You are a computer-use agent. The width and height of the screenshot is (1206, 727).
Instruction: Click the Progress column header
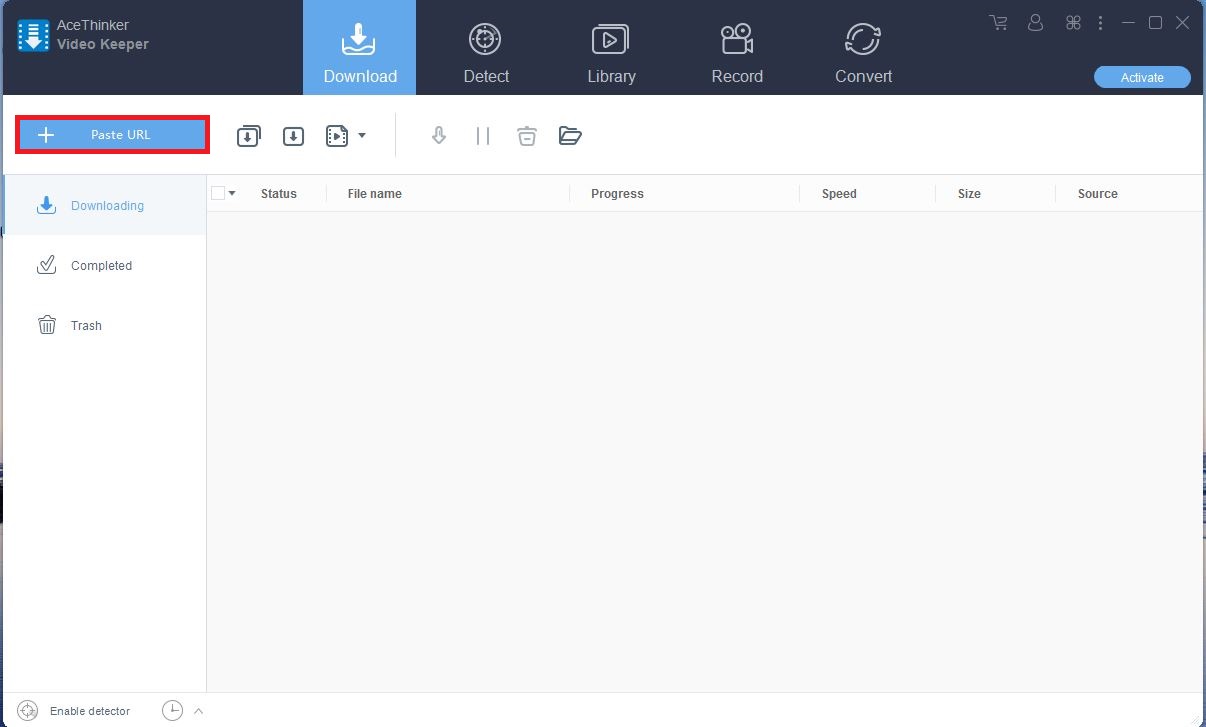617,194
